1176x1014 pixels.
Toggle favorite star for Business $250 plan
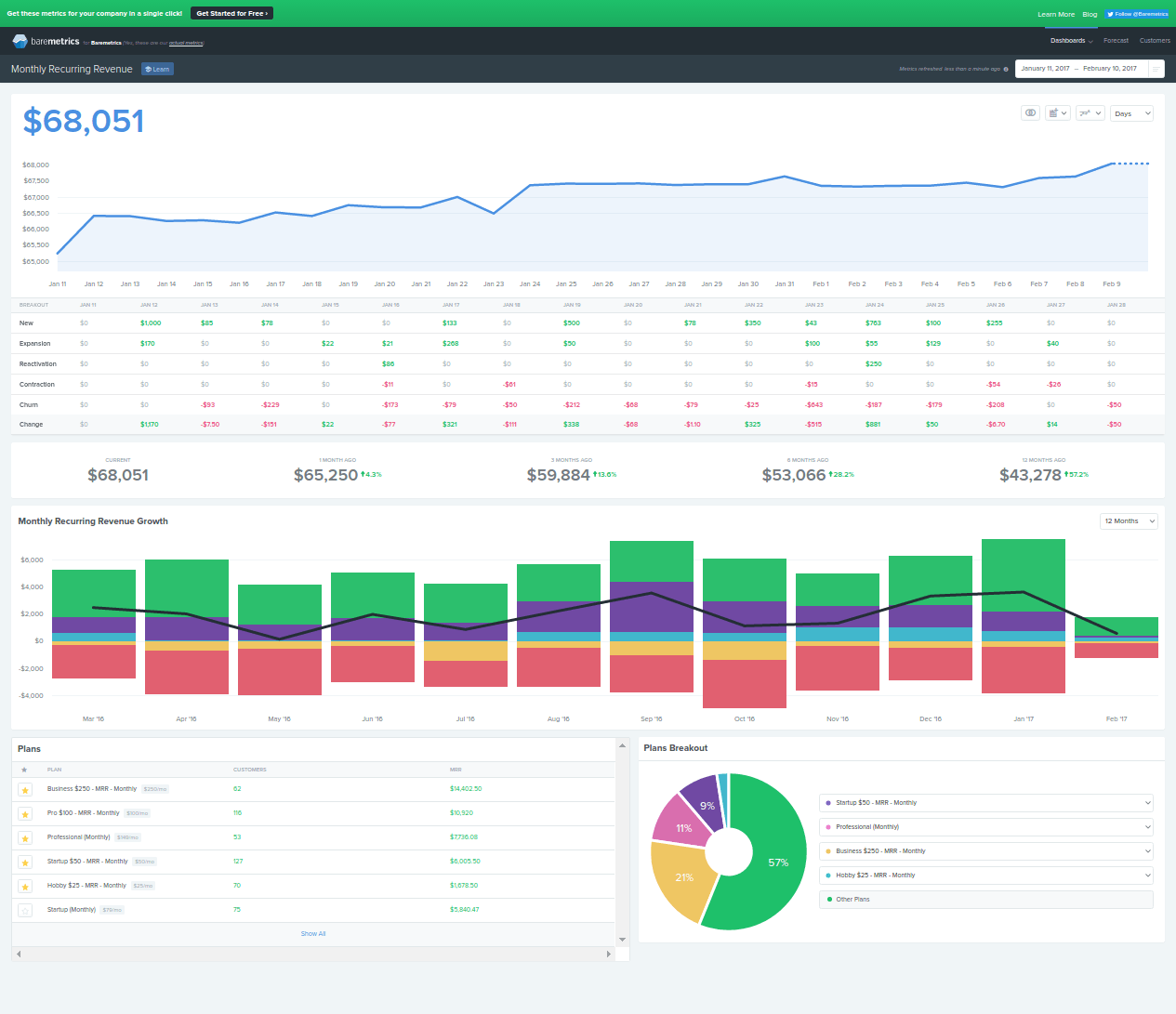click(x=25, y=790)
